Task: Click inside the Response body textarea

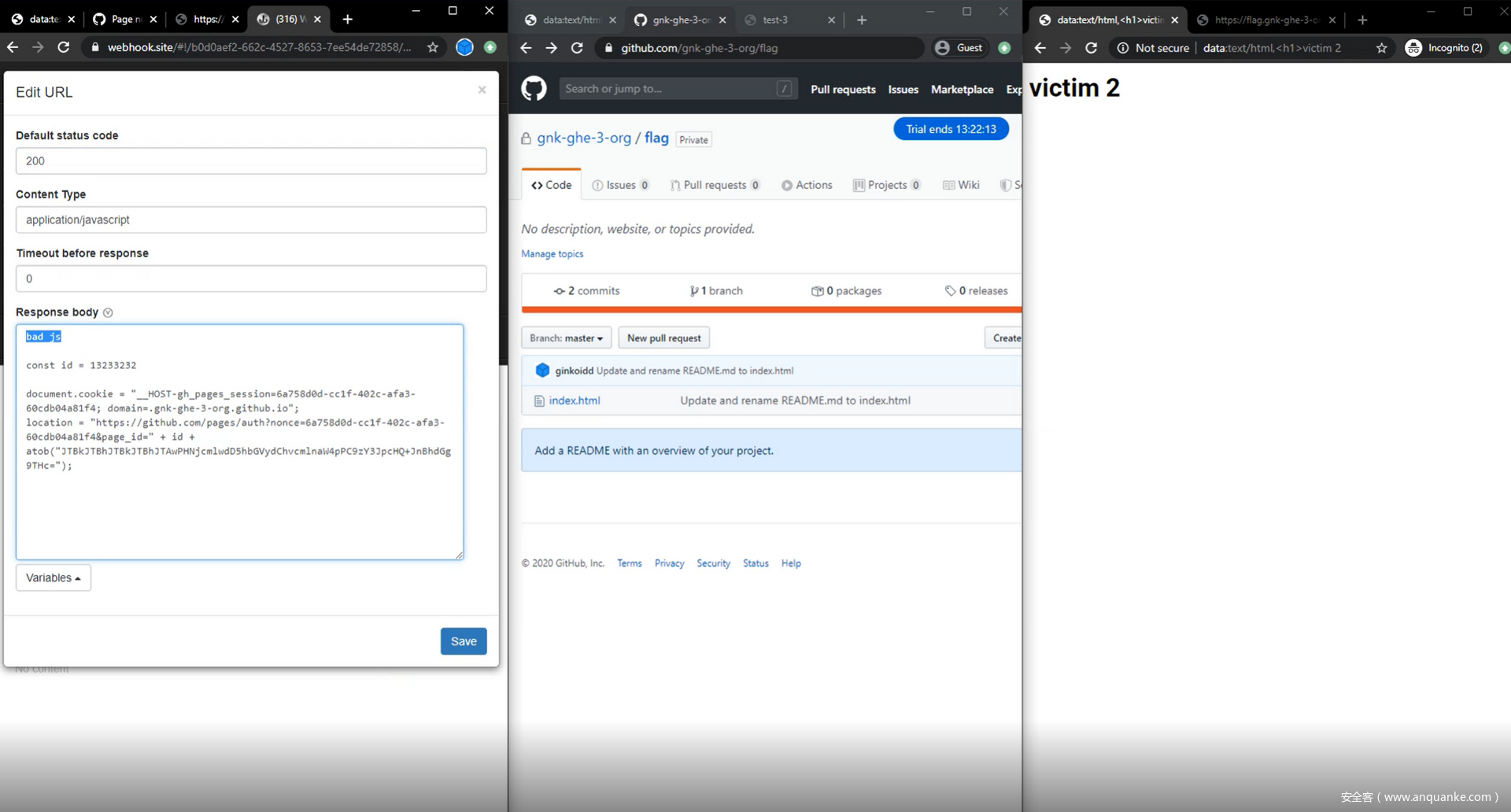Action: point(239,442)
